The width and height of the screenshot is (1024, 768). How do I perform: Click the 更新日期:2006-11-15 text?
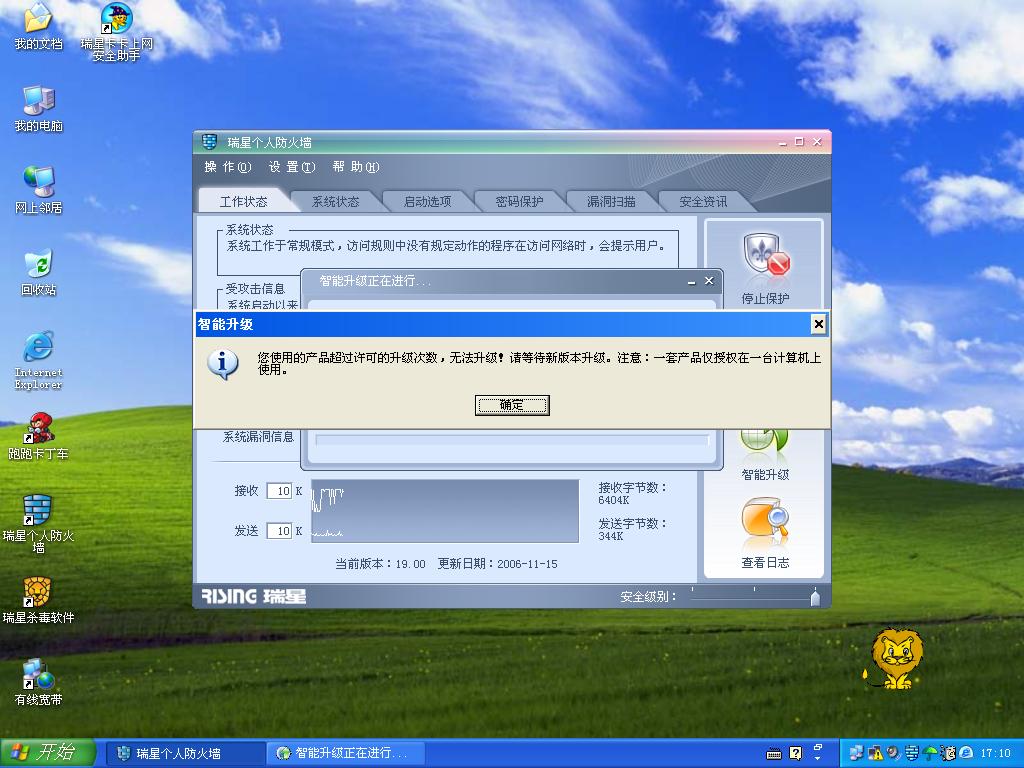click(x=498, y=564)
